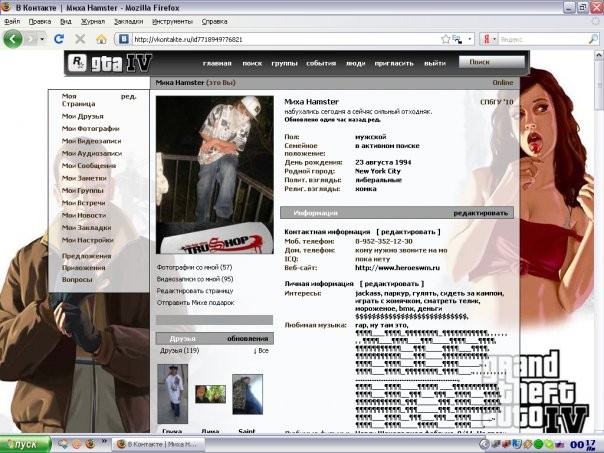Open the Справка menu
This screenshot has width=604, height=453.
(x=214, y=22)
